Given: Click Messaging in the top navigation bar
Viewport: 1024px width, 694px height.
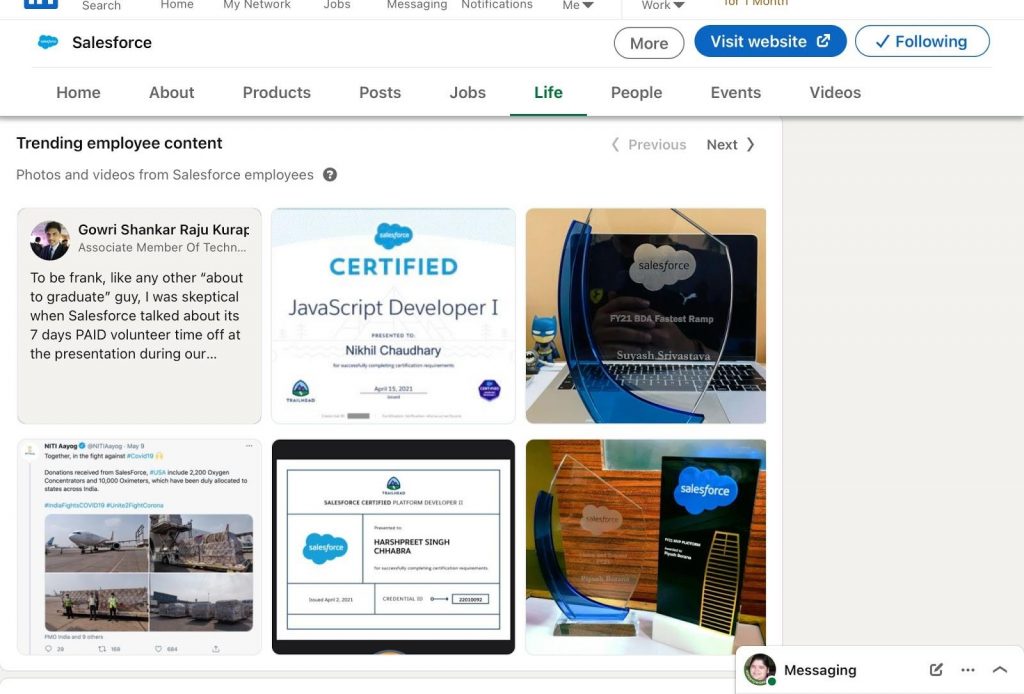Looking at the screenshot, I should point(417,5).
